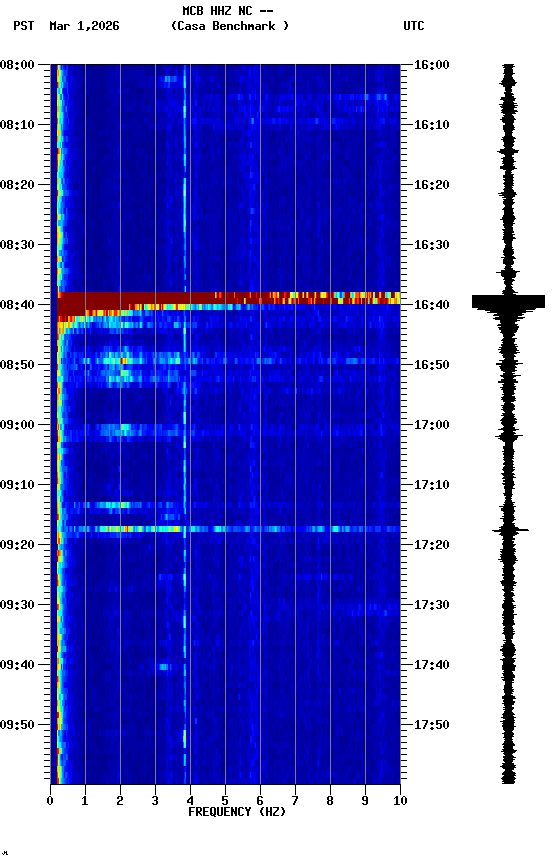
Task: Click the 16:30 UTC time label
Action: [432, 245]
